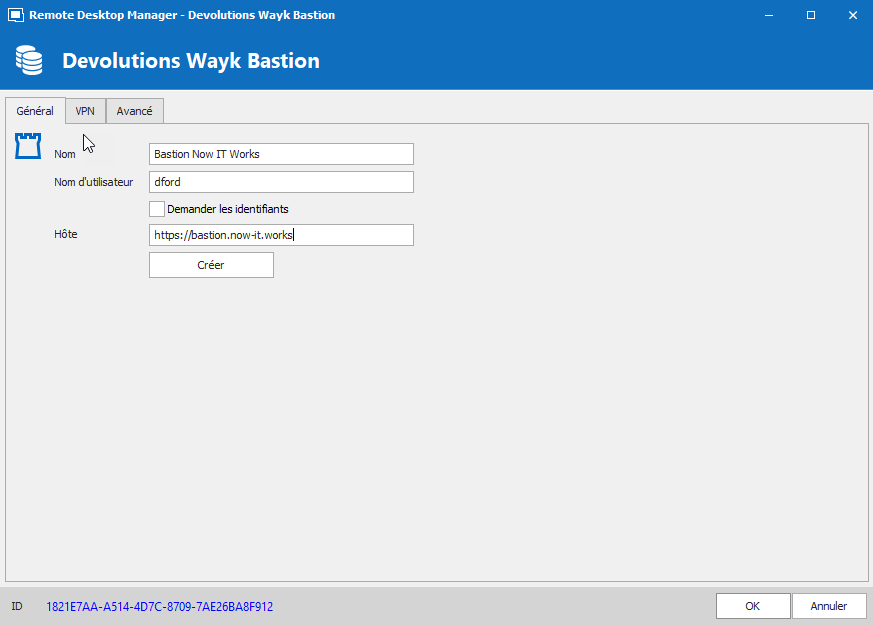The width and height of the screenshot is (873, 625).
Task: Click the entry ID GUID link
Action: (x=159, y=607)
